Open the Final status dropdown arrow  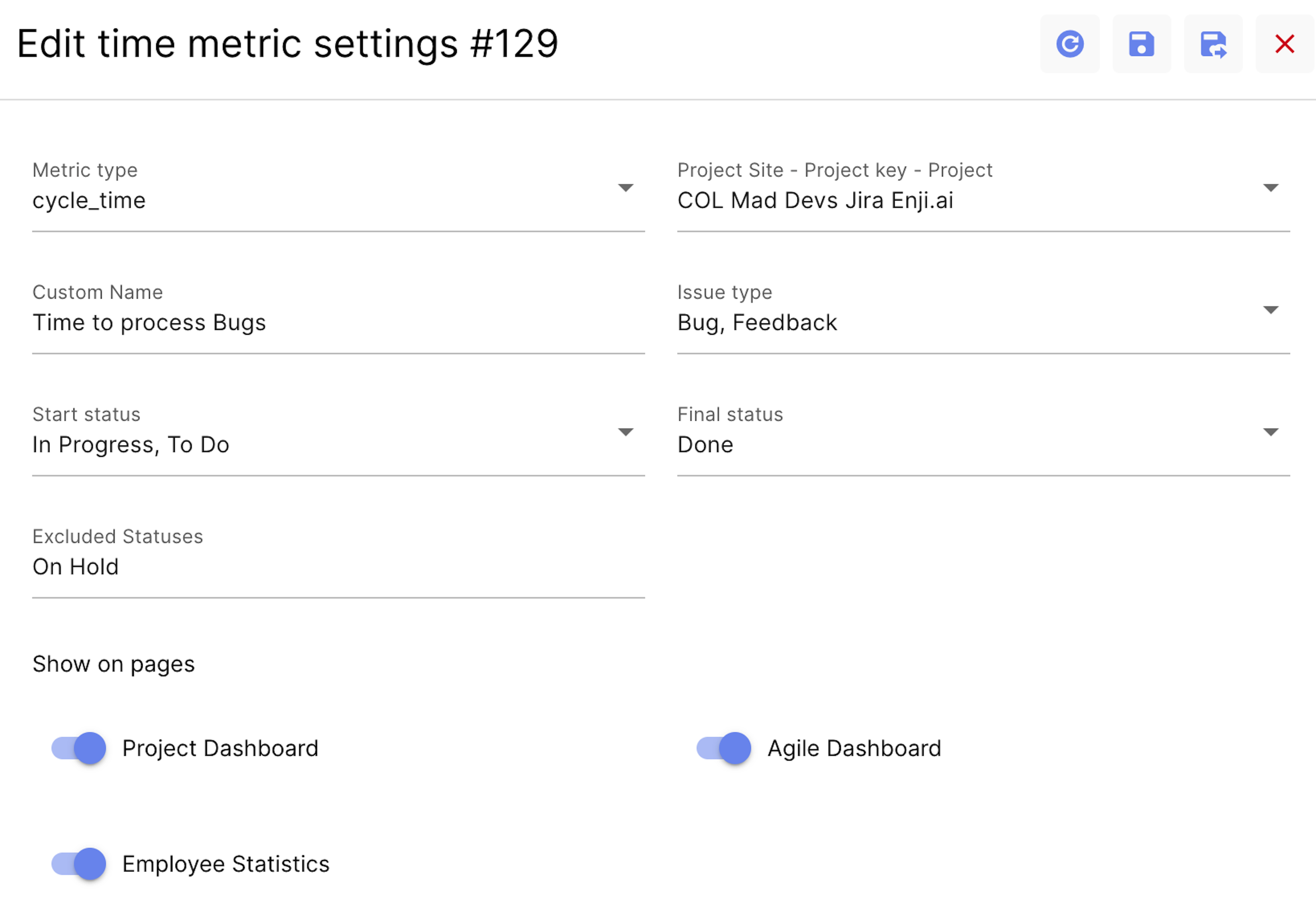(1271, 432)
